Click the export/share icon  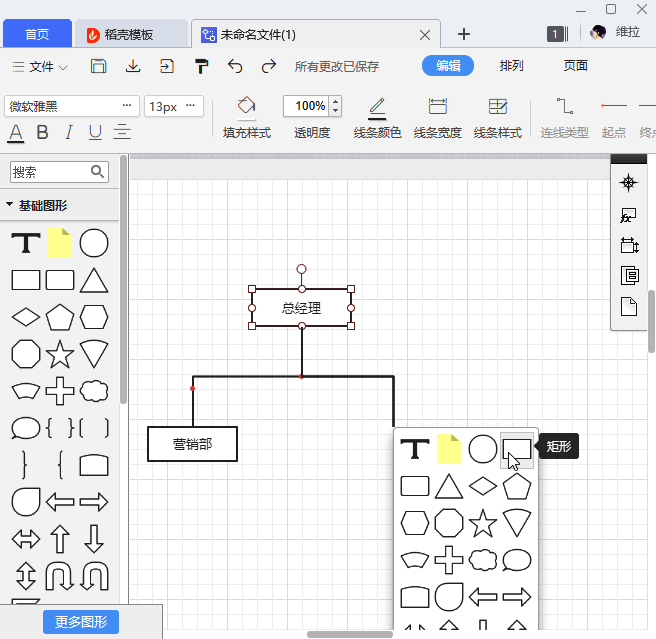click(x=167, y=66)
